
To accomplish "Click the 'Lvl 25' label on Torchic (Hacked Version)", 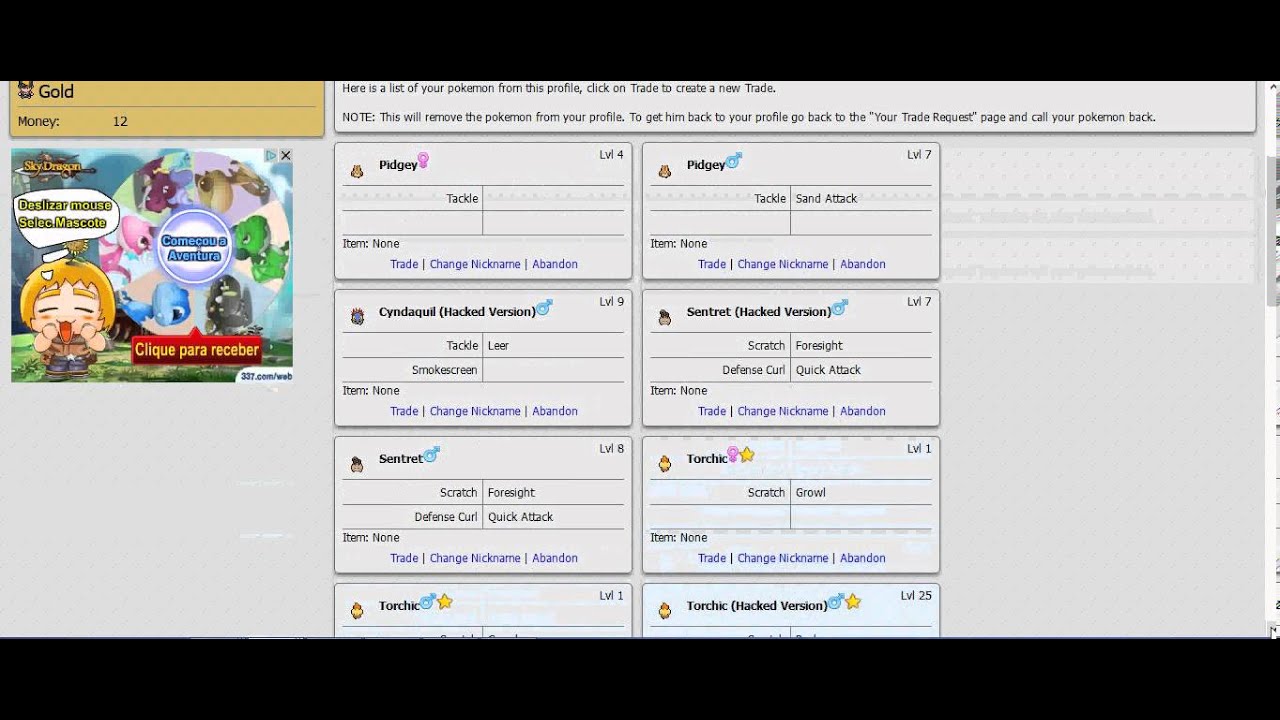I will pyautogui.click(x=916, y=596).
